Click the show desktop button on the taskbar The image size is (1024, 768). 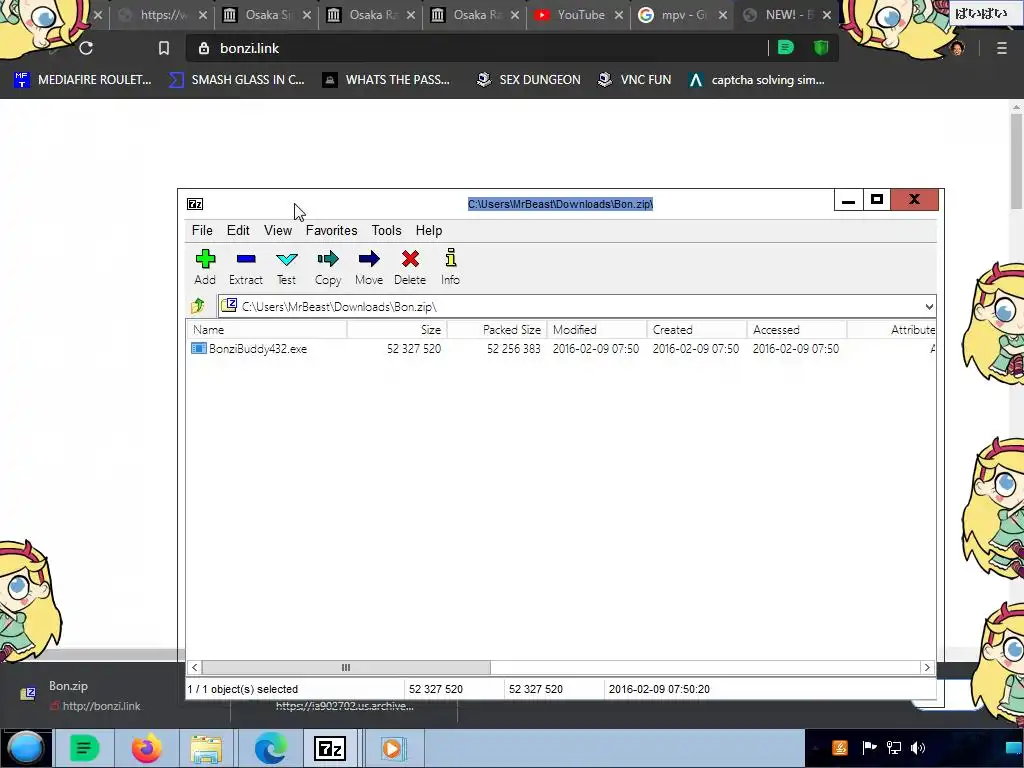pyautogui.click(x=1014, y=748)
